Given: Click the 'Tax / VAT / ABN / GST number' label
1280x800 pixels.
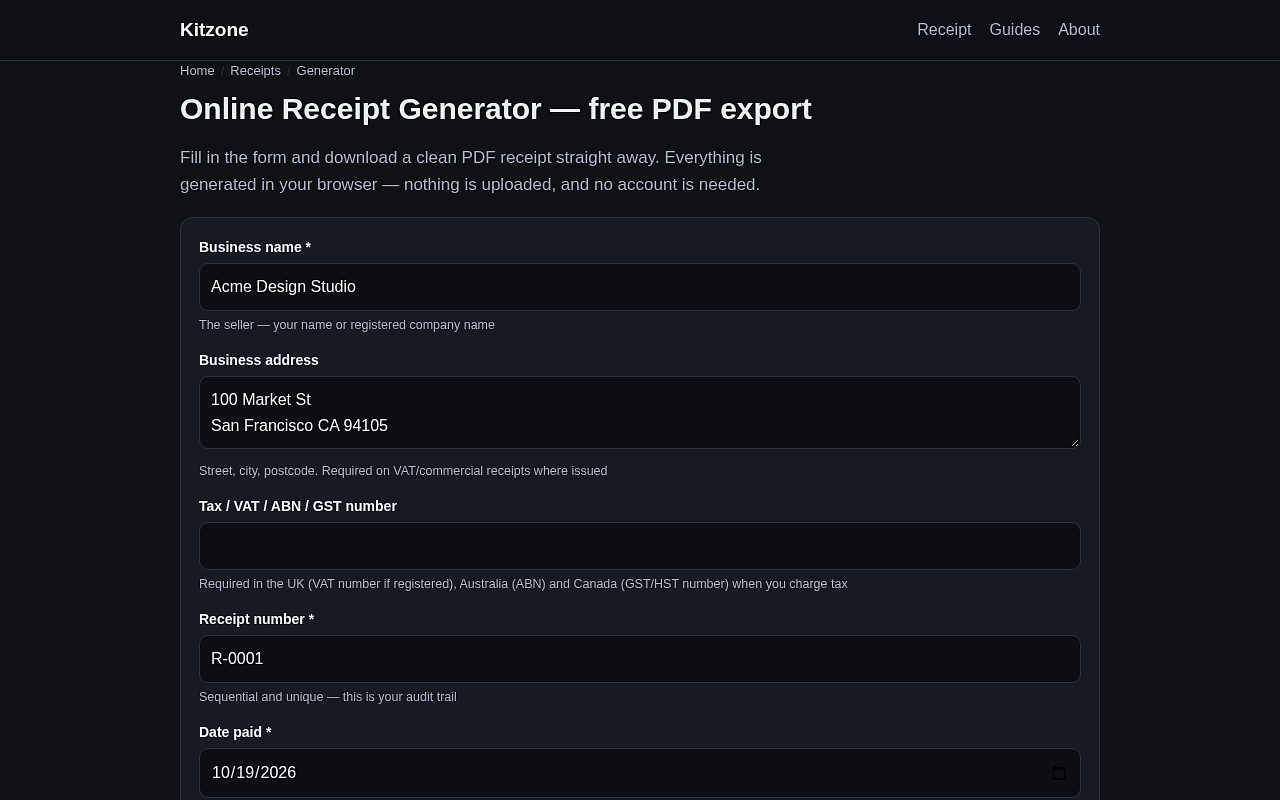Looking at the screenshot, I should (x=298, y=506).
